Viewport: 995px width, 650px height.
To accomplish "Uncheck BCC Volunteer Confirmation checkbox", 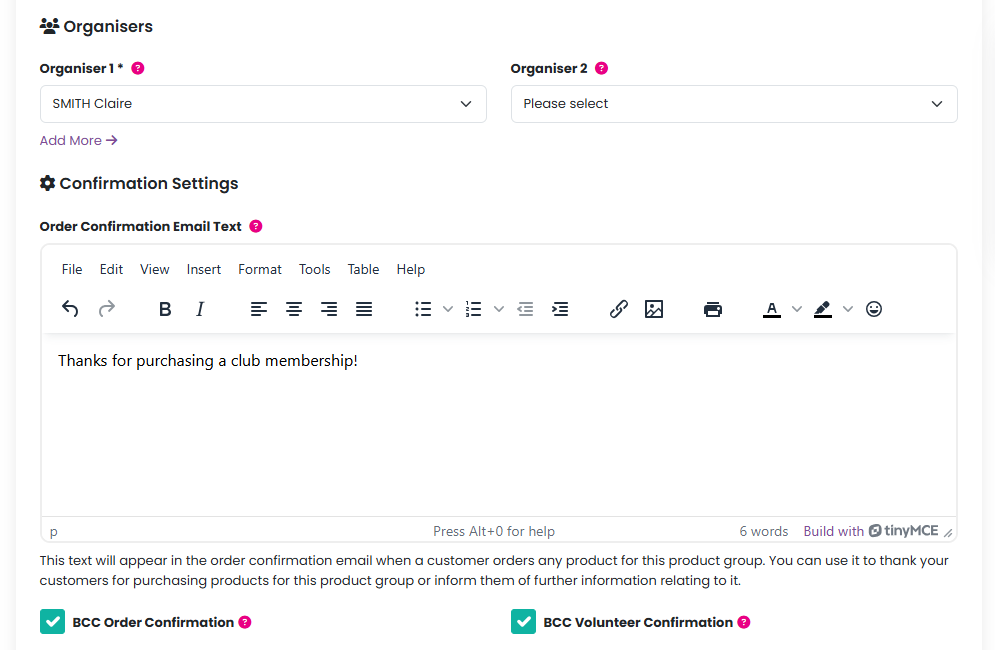I will (x=523, y=621).
